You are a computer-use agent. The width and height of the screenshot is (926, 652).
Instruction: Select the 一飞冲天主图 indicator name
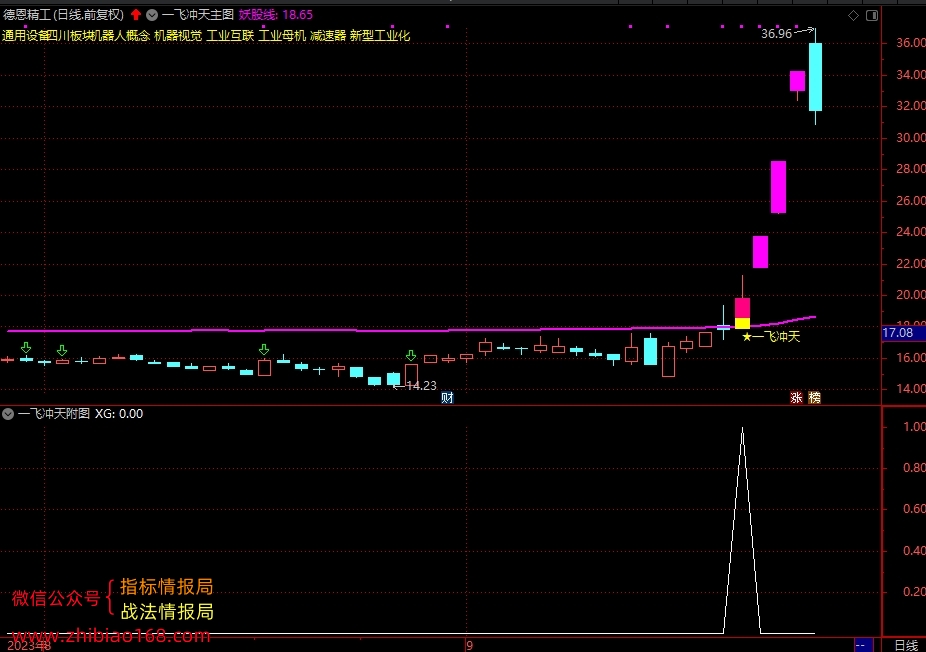[198, 15]
